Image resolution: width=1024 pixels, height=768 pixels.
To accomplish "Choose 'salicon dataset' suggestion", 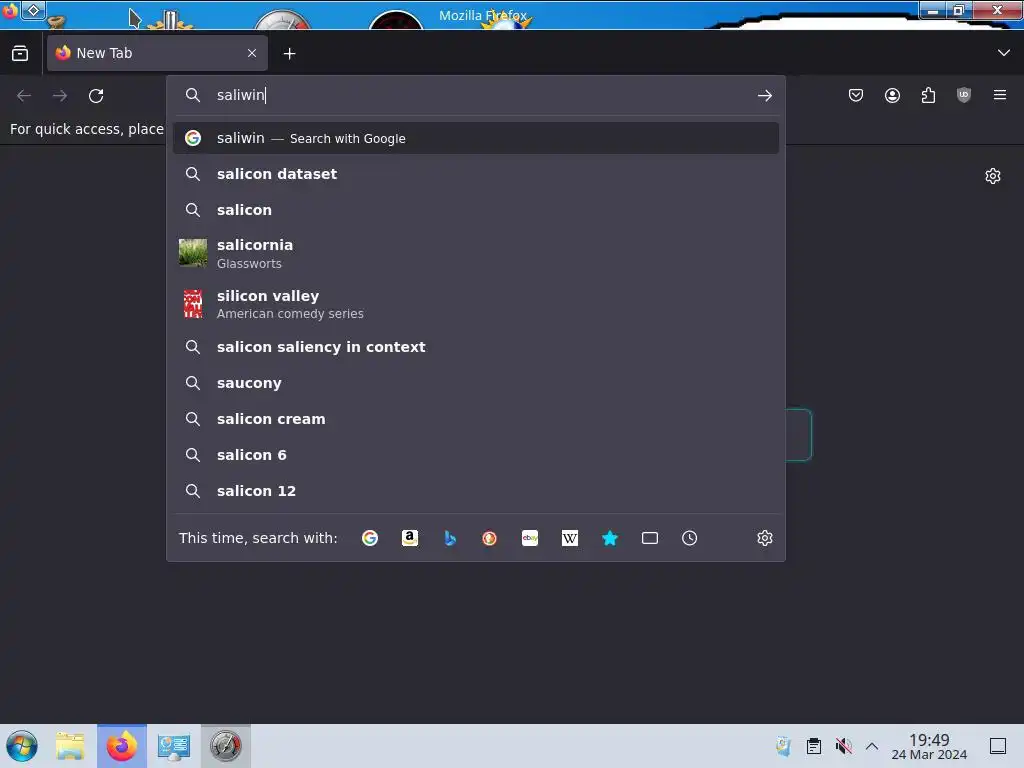I will (475, 174).
